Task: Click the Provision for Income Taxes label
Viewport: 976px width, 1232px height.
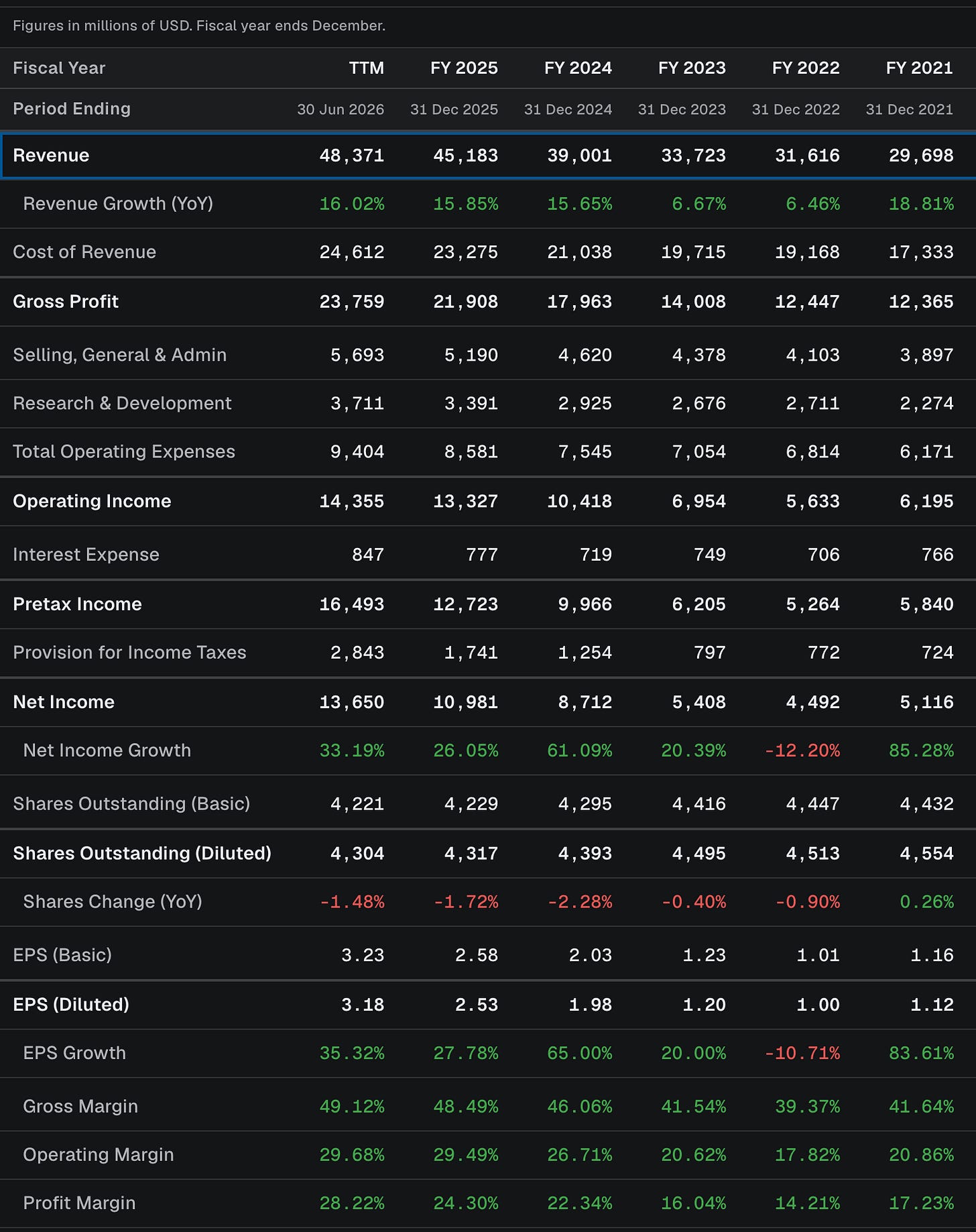Action: click(129, 653)
